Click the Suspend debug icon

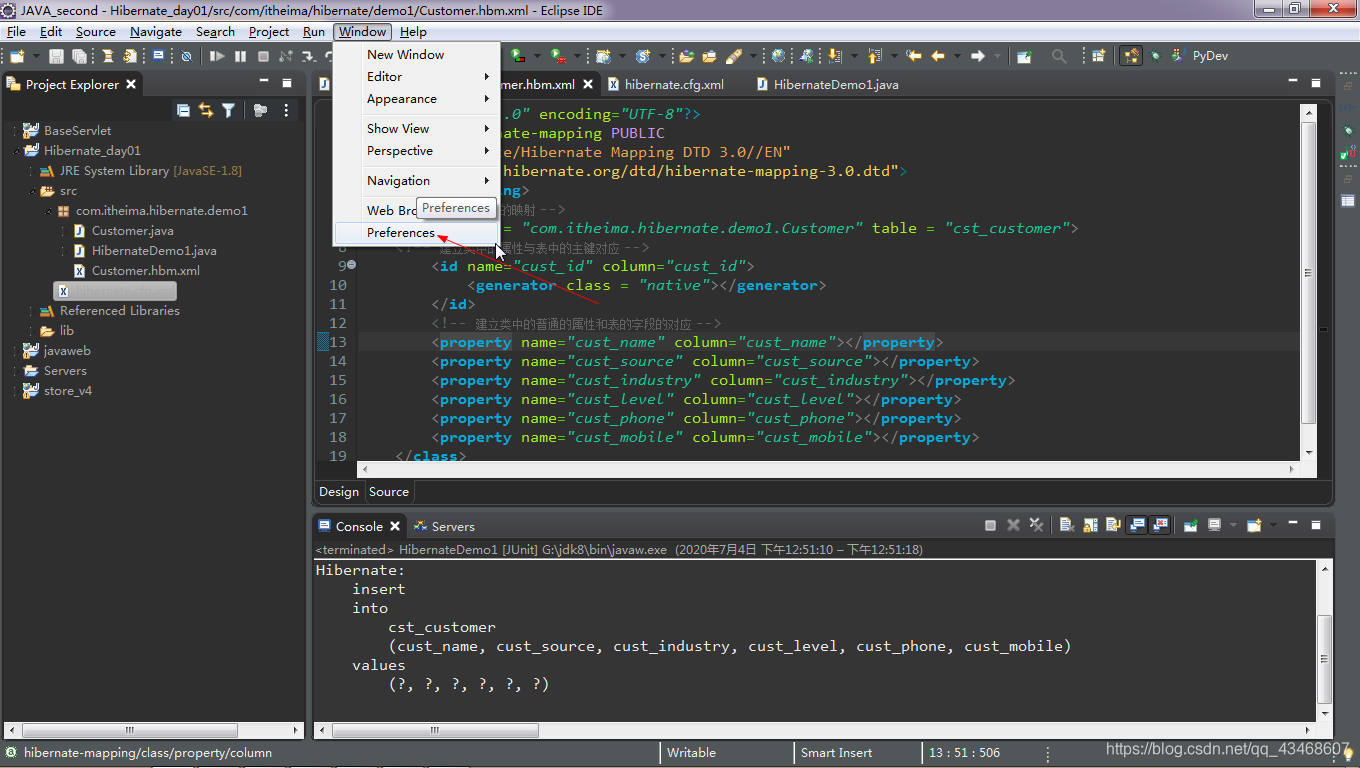click(240, 56)
